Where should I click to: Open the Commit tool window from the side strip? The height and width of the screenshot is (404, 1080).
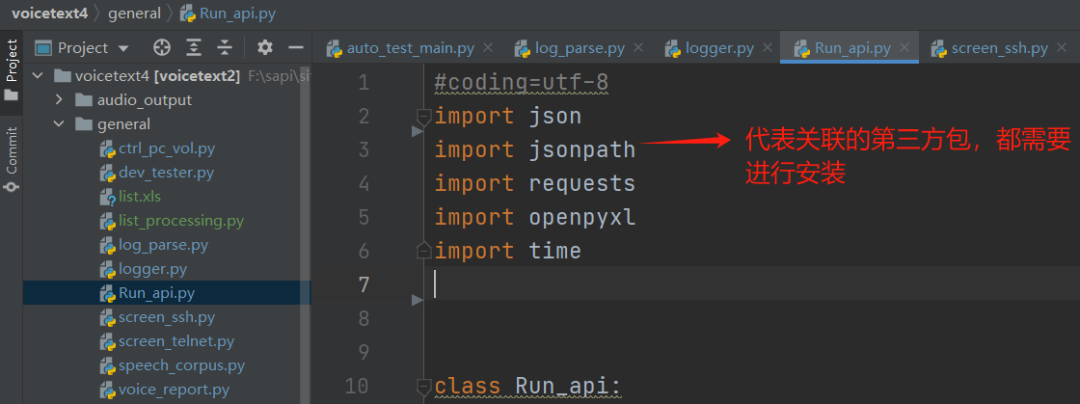coord(11,159)
